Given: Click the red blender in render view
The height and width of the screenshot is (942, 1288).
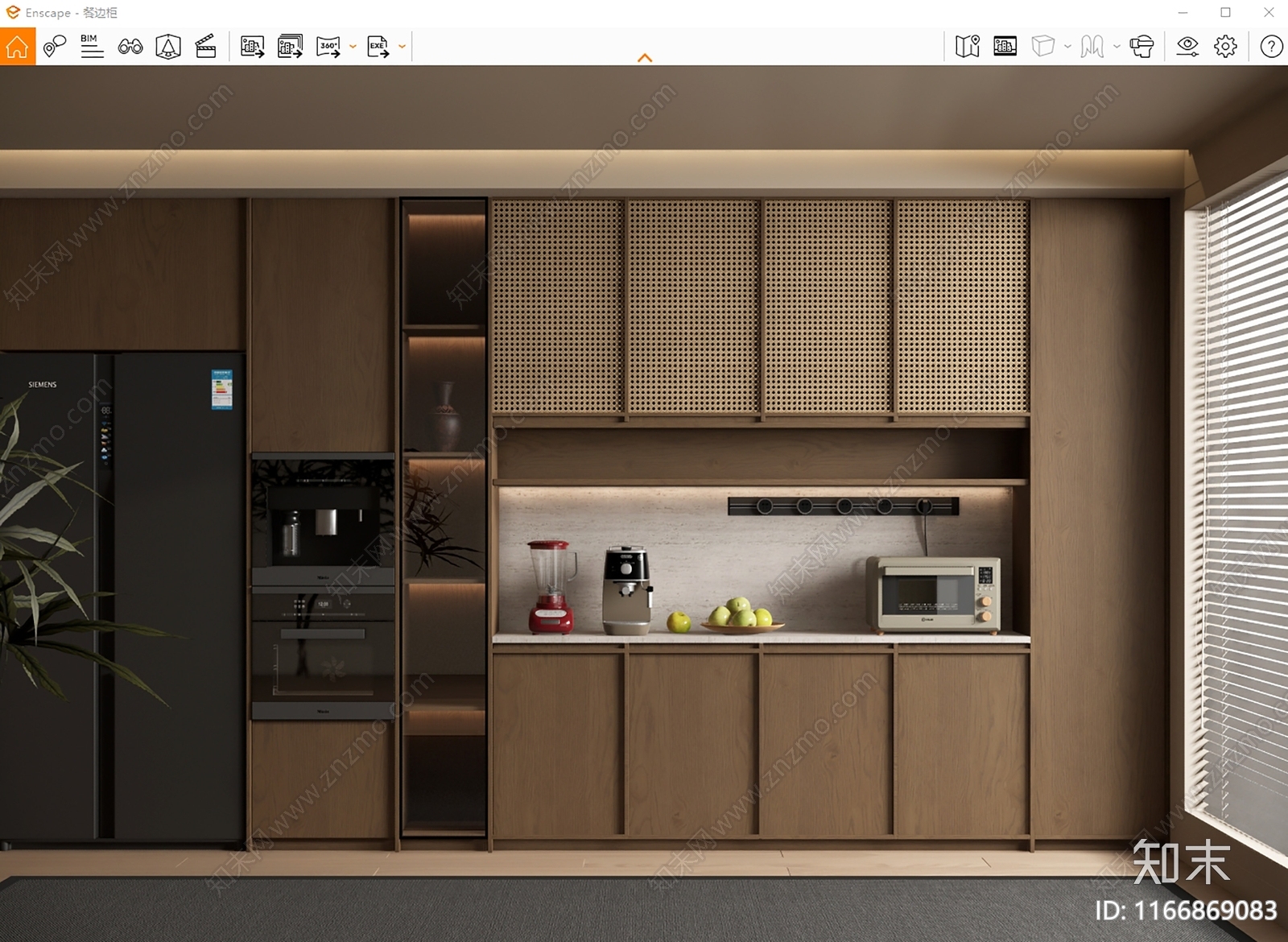Looking at the screenshot, I should click(551, 587).
